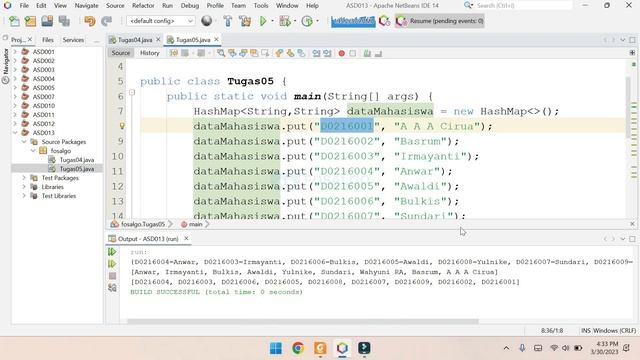This screenshot has width=640, height=360.
Task: Open the default config dropdown
Action: coord(161,21)
